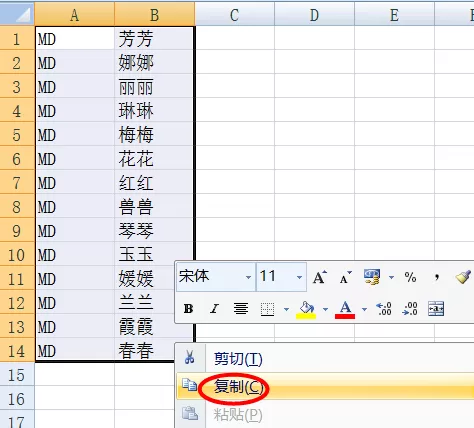Click the Bold button in mini toolbar
This screenshot has height=428, width=474.
[188, 309]
